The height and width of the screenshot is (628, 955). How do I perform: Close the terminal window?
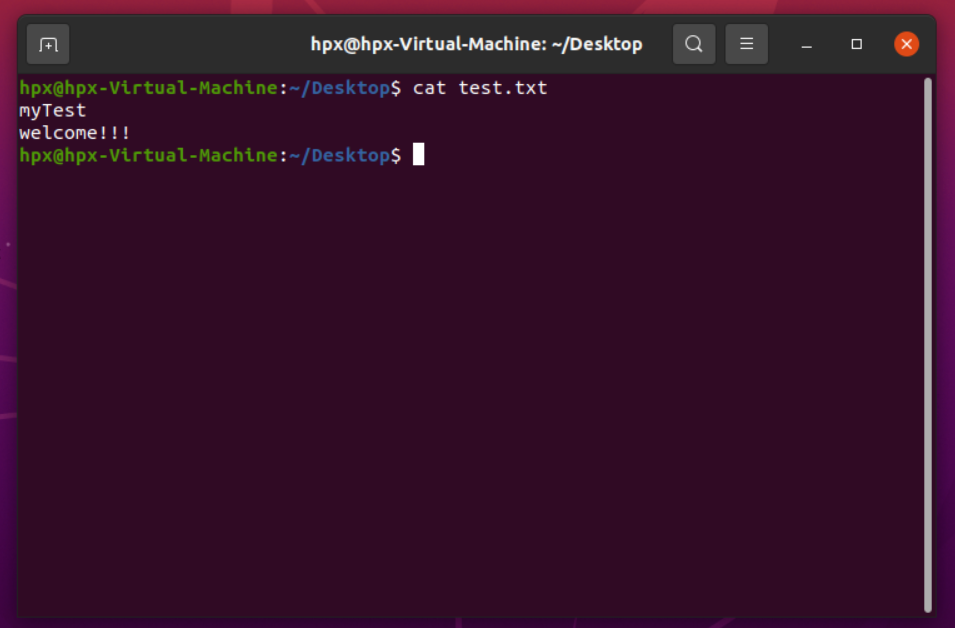(x=906, y=44)
